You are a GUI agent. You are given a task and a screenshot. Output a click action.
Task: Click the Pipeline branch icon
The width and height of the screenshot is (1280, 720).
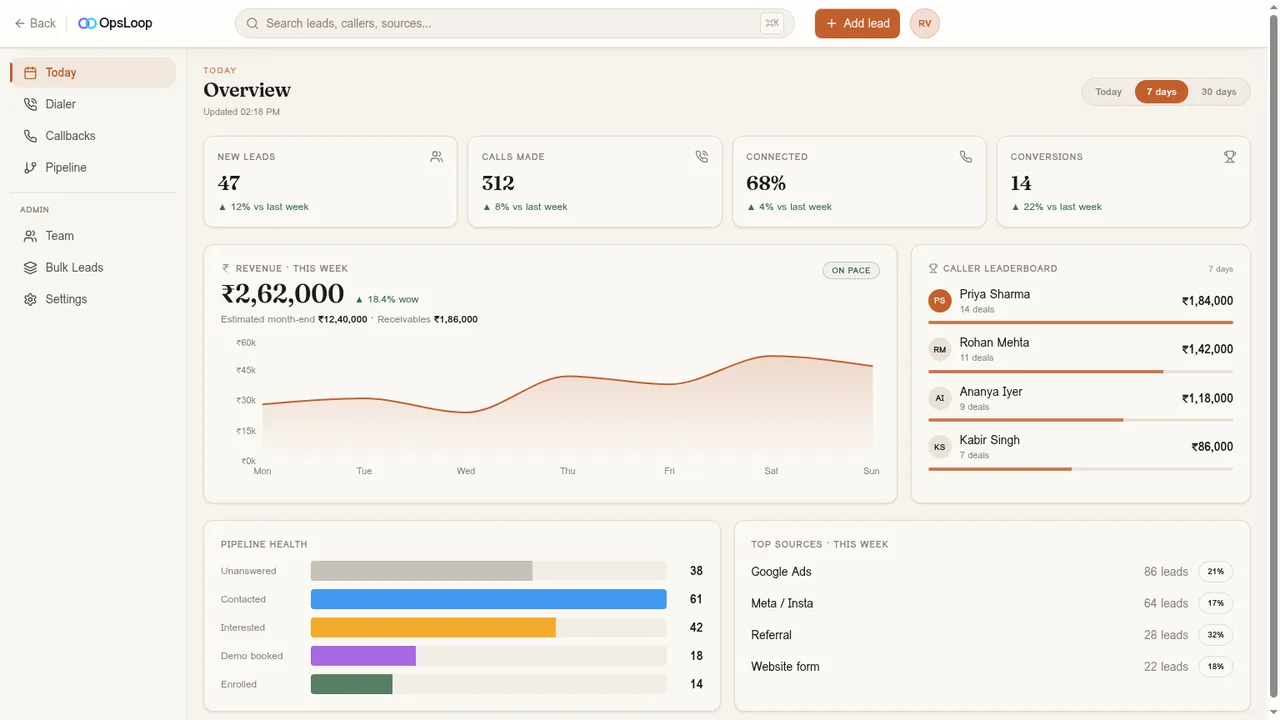point(30,167)
